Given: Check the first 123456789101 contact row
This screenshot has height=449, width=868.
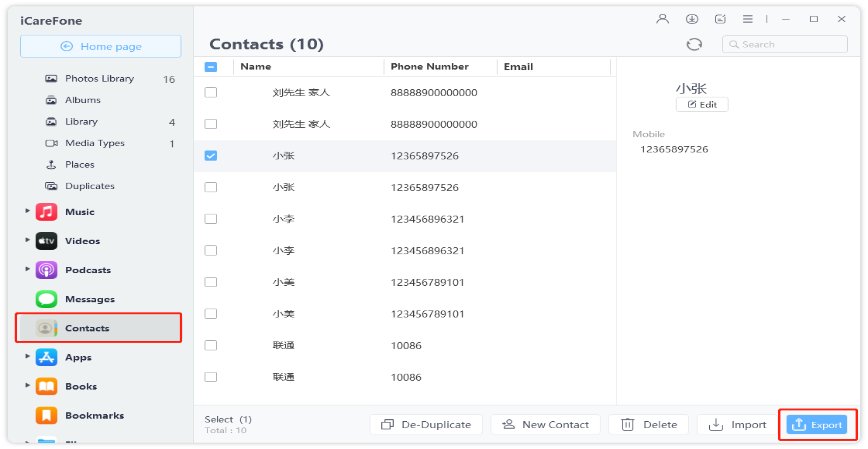Looking at the screenshot, I should (211, 282).
